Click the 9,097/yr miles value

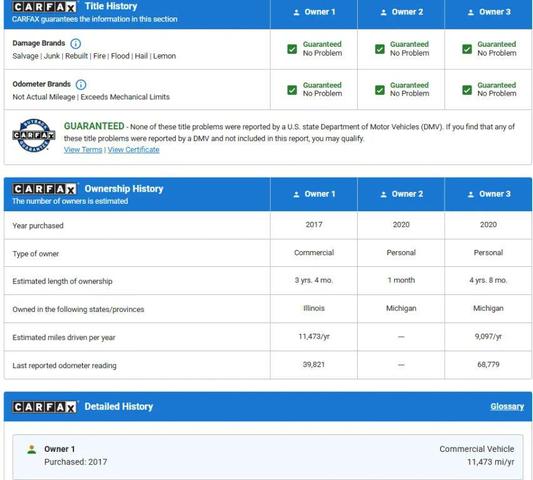click(488, 337)
